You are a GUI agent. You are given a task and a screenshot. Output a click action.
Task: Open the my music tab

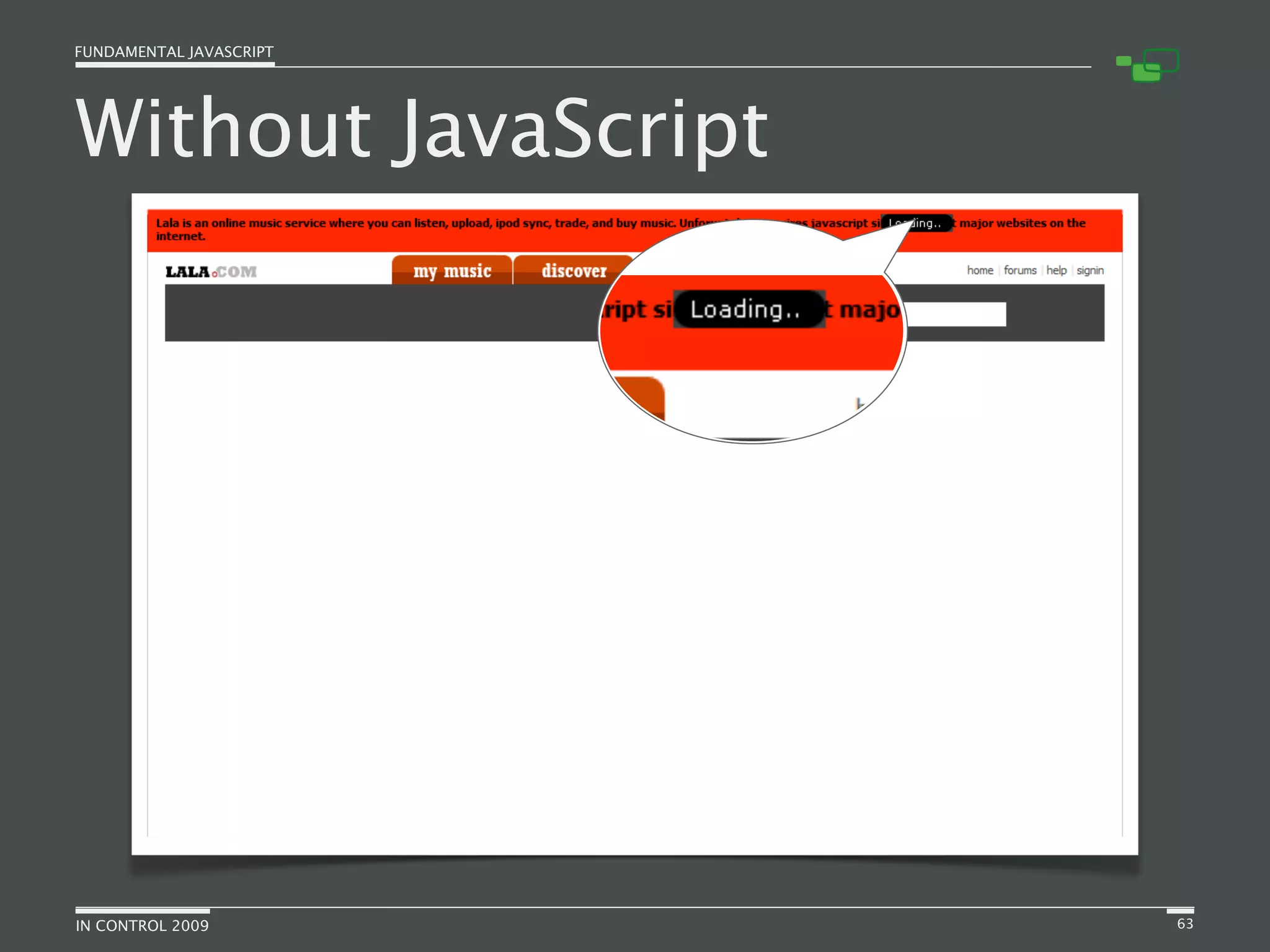(x=452, y=271)
